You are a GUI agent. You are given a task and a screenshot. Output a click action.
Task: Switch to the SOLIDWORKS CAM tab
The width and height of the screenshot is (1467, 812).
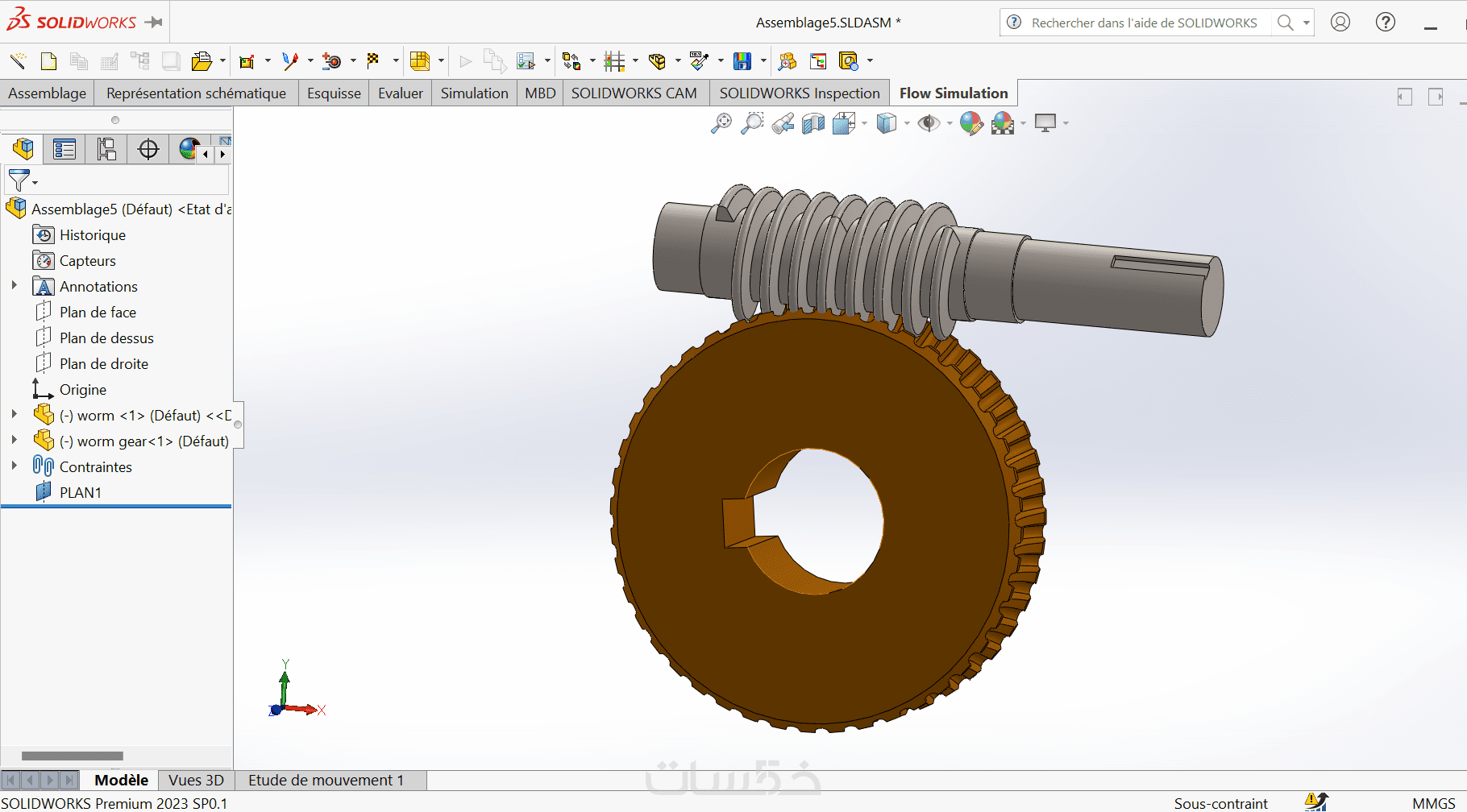click(634, 93)
